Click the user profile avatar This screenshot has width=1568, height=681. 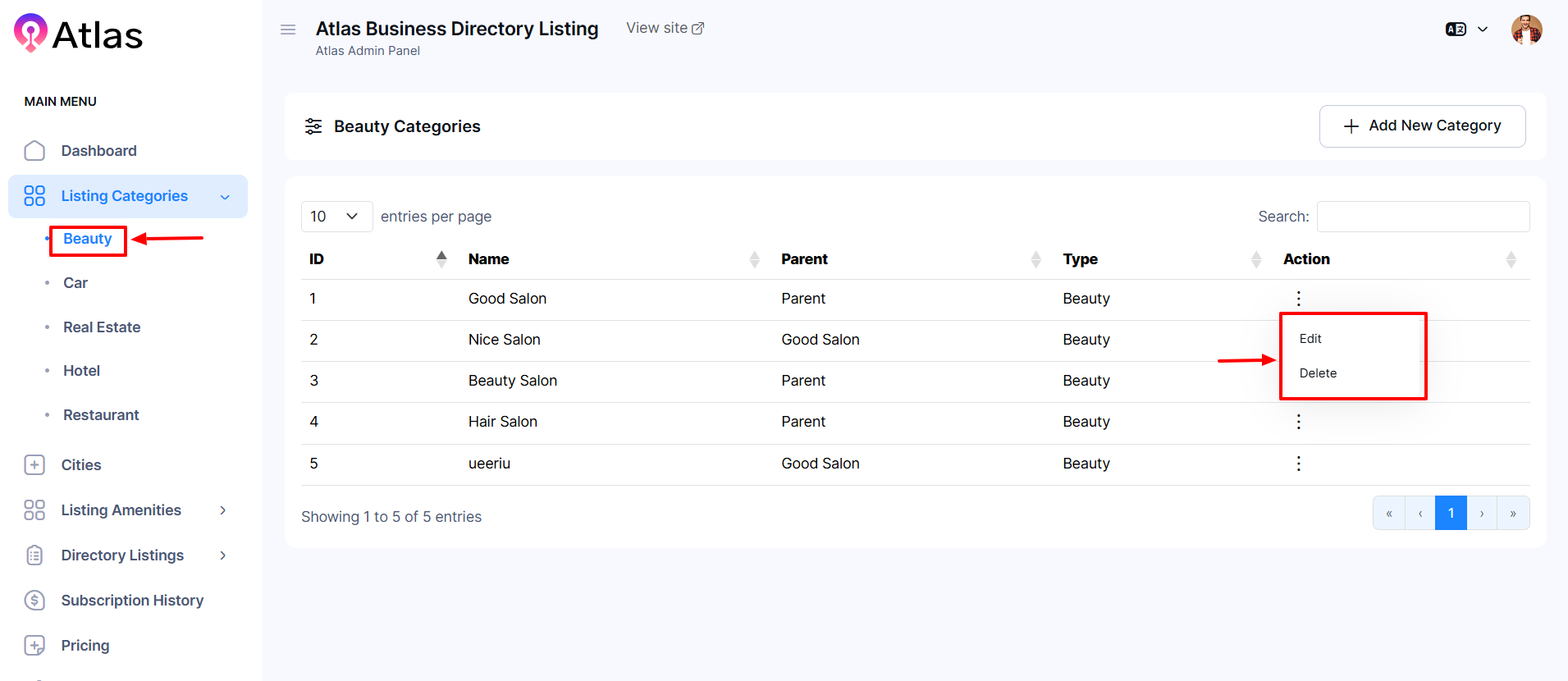click(1526, 30)
